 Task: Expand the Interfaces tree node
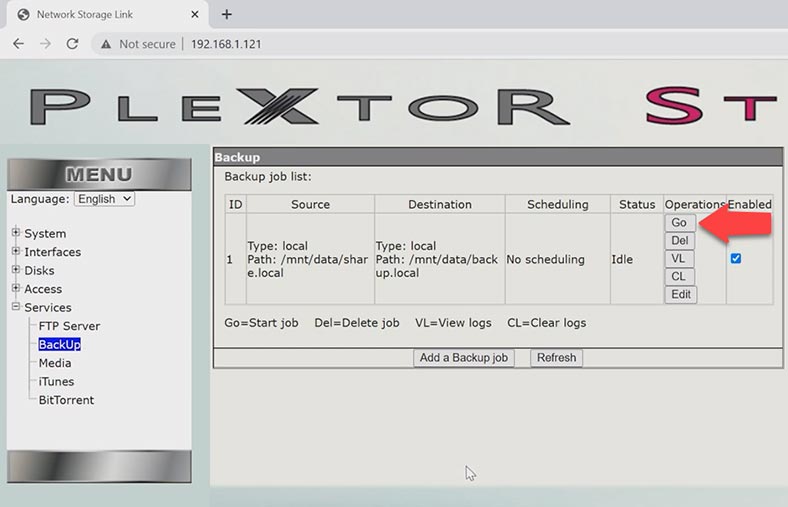click(x=16, y=251)
